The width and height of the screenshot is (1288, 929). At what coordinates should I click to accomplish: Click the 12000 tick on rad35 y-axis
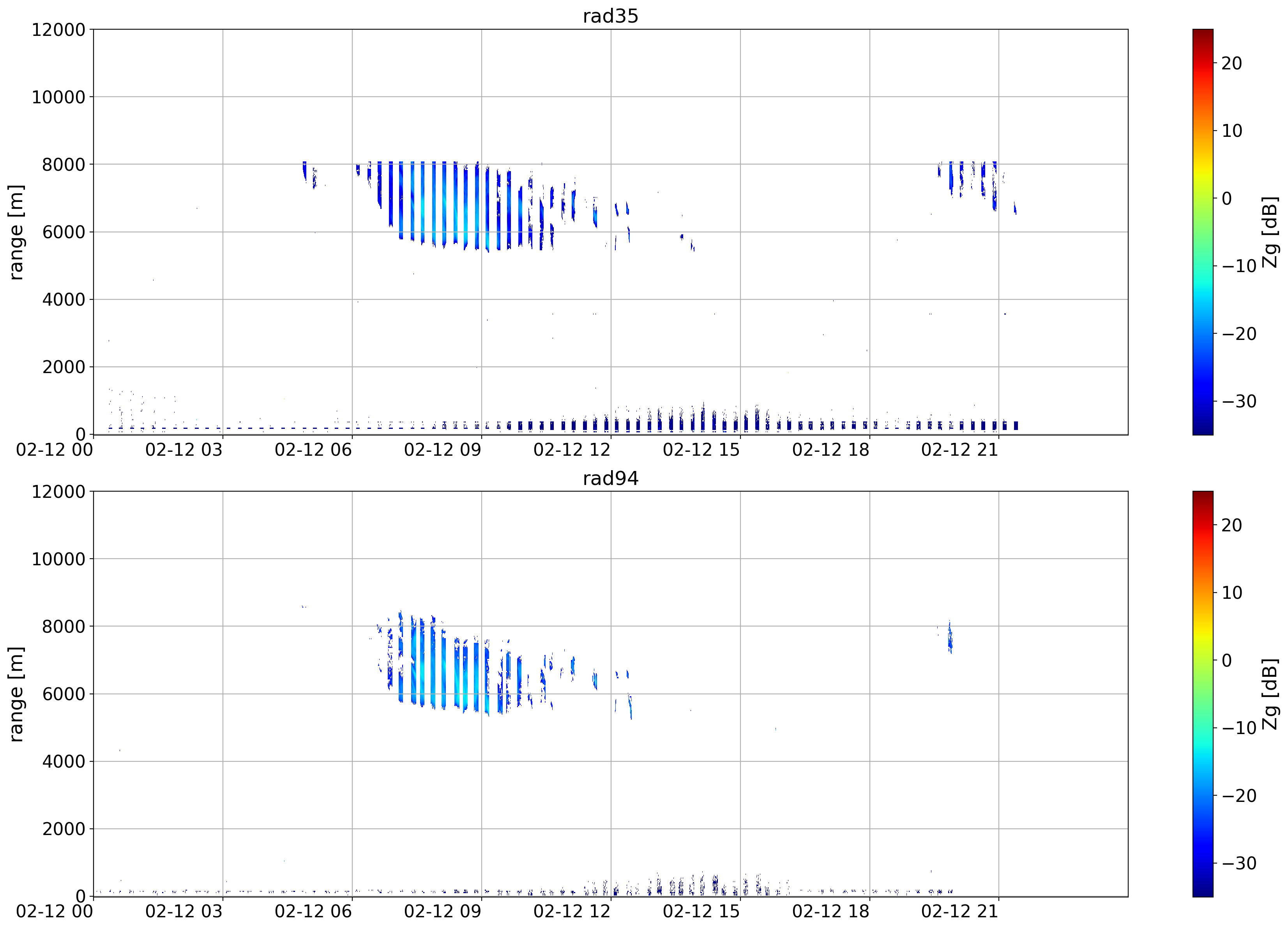(58, 30)
